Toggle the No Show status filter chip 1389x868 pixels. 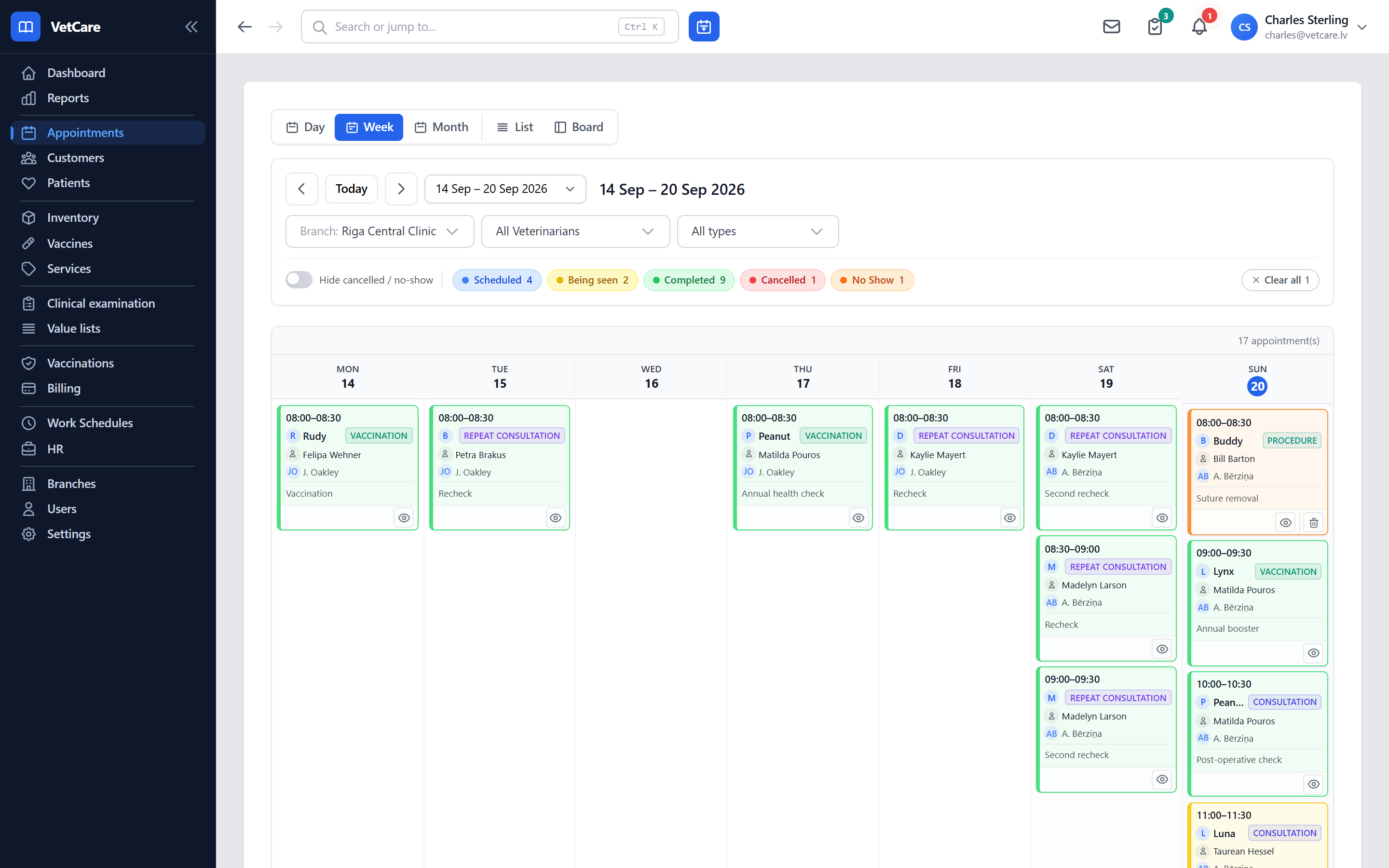point(872,280)
